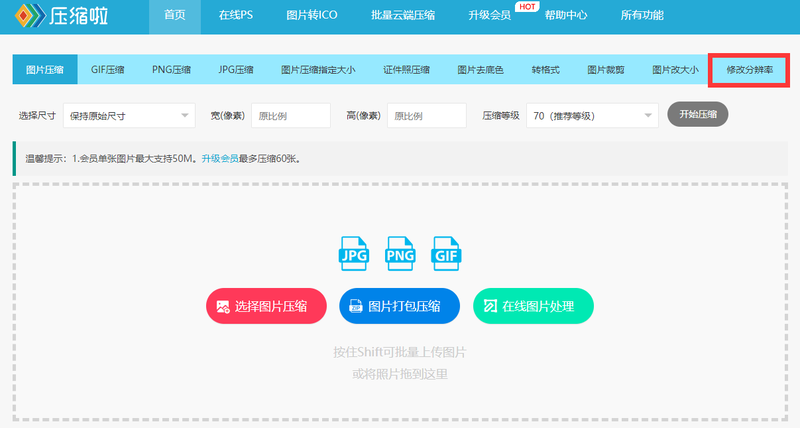
Task: Switch to the GIF压缩 tab
Action: (108, 69)
